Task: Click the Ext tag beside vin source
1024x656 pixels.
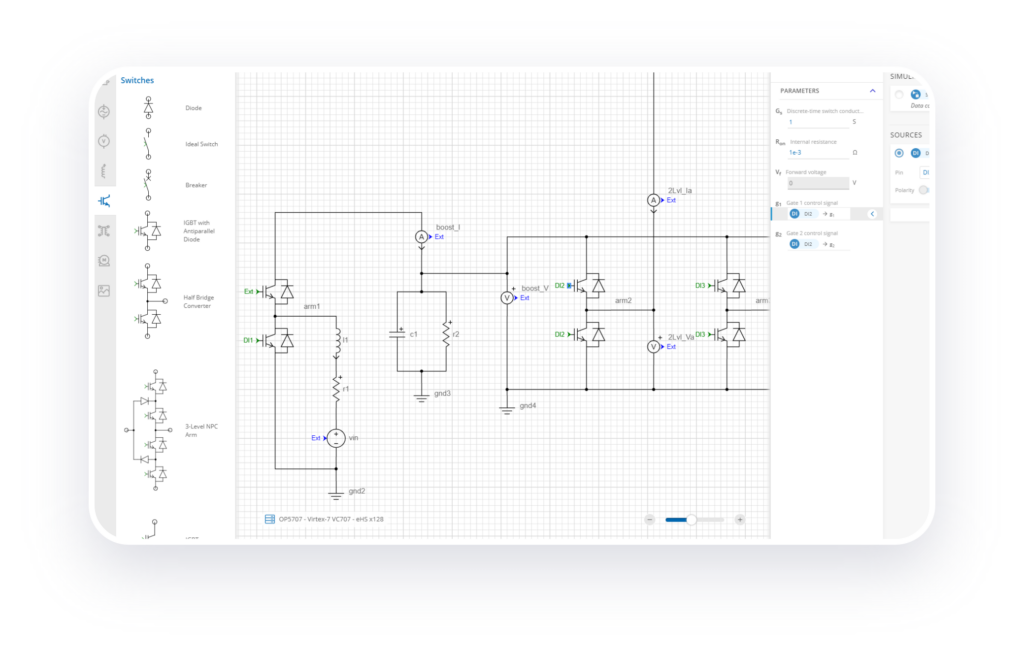Action: [315, 438]
